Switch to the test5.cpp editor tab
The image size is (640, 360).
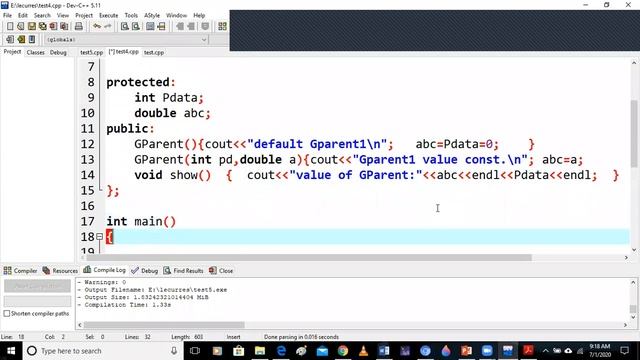(x=91, y=53)
